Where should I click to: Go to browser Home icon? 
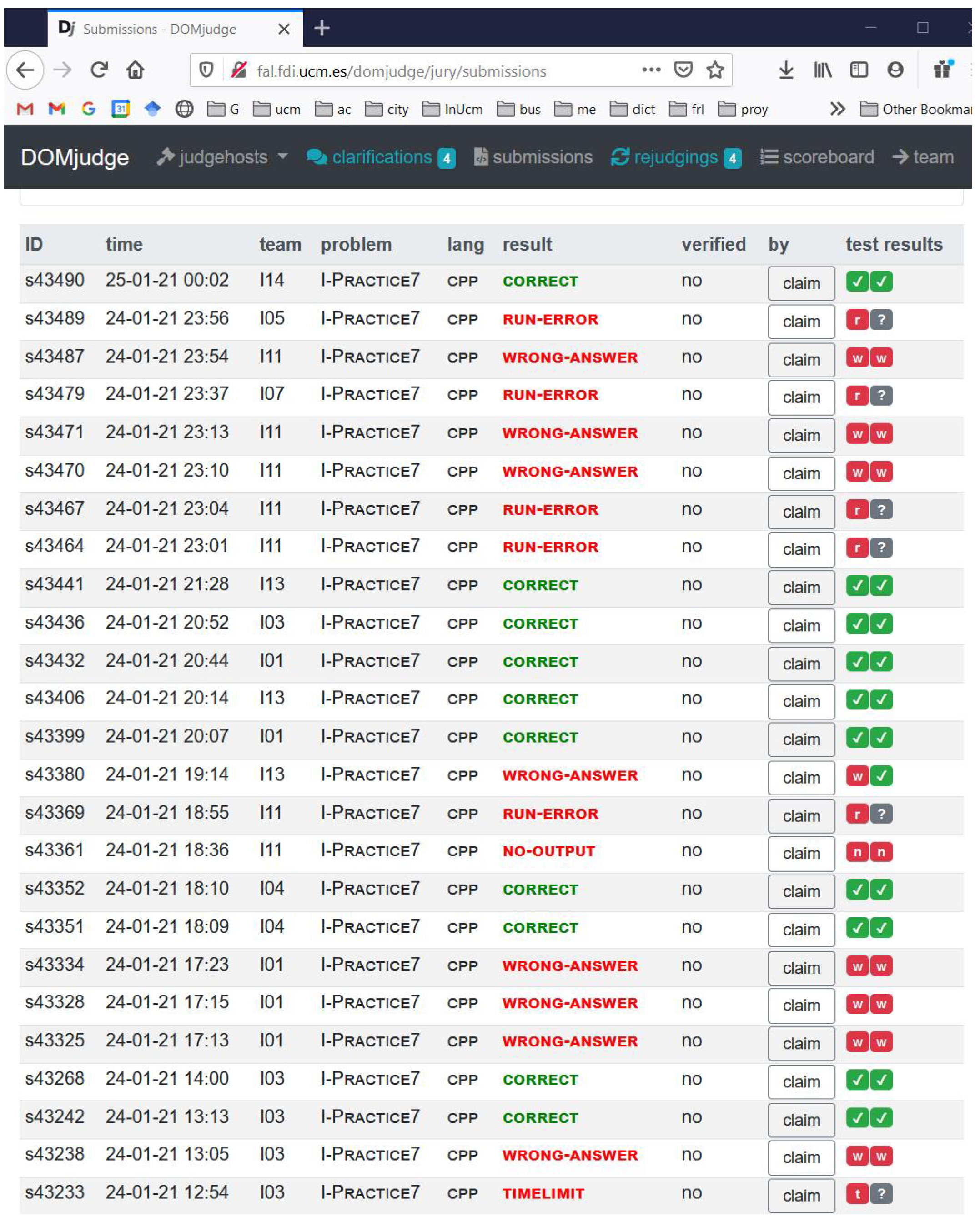(136, 70)
